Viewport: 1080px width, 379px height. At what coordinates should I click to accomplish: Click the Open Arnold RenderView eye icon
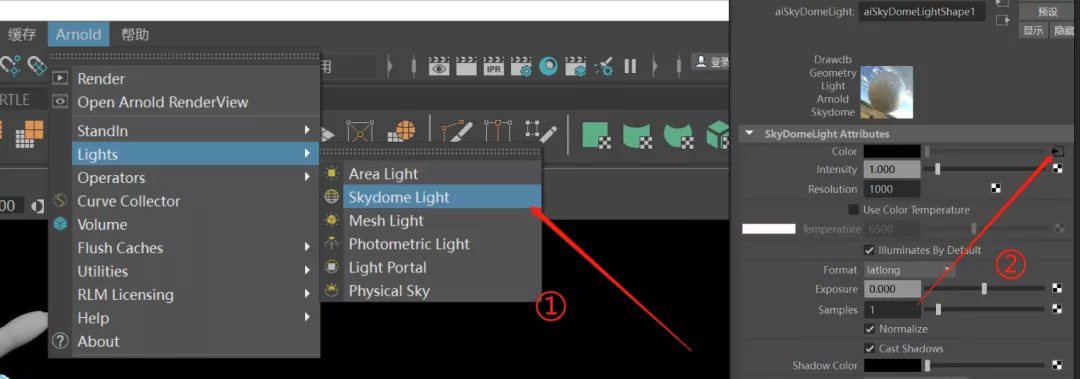tap(61, 102)
